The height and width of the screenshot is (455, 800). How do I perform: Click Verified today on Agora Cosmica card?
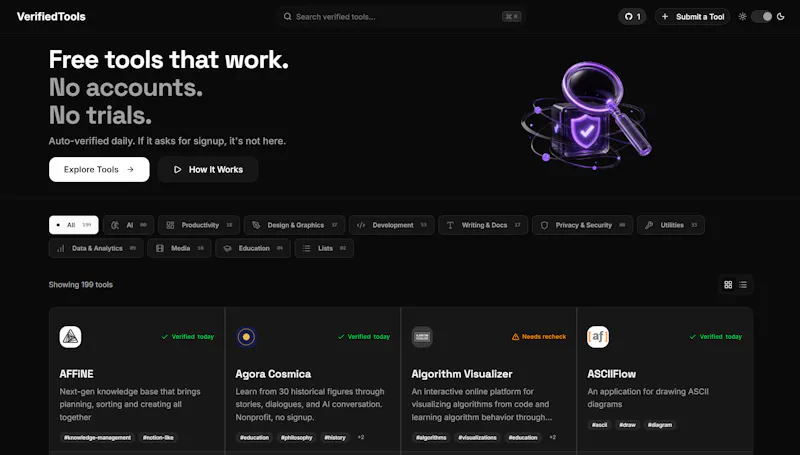(x=364, y=337)
